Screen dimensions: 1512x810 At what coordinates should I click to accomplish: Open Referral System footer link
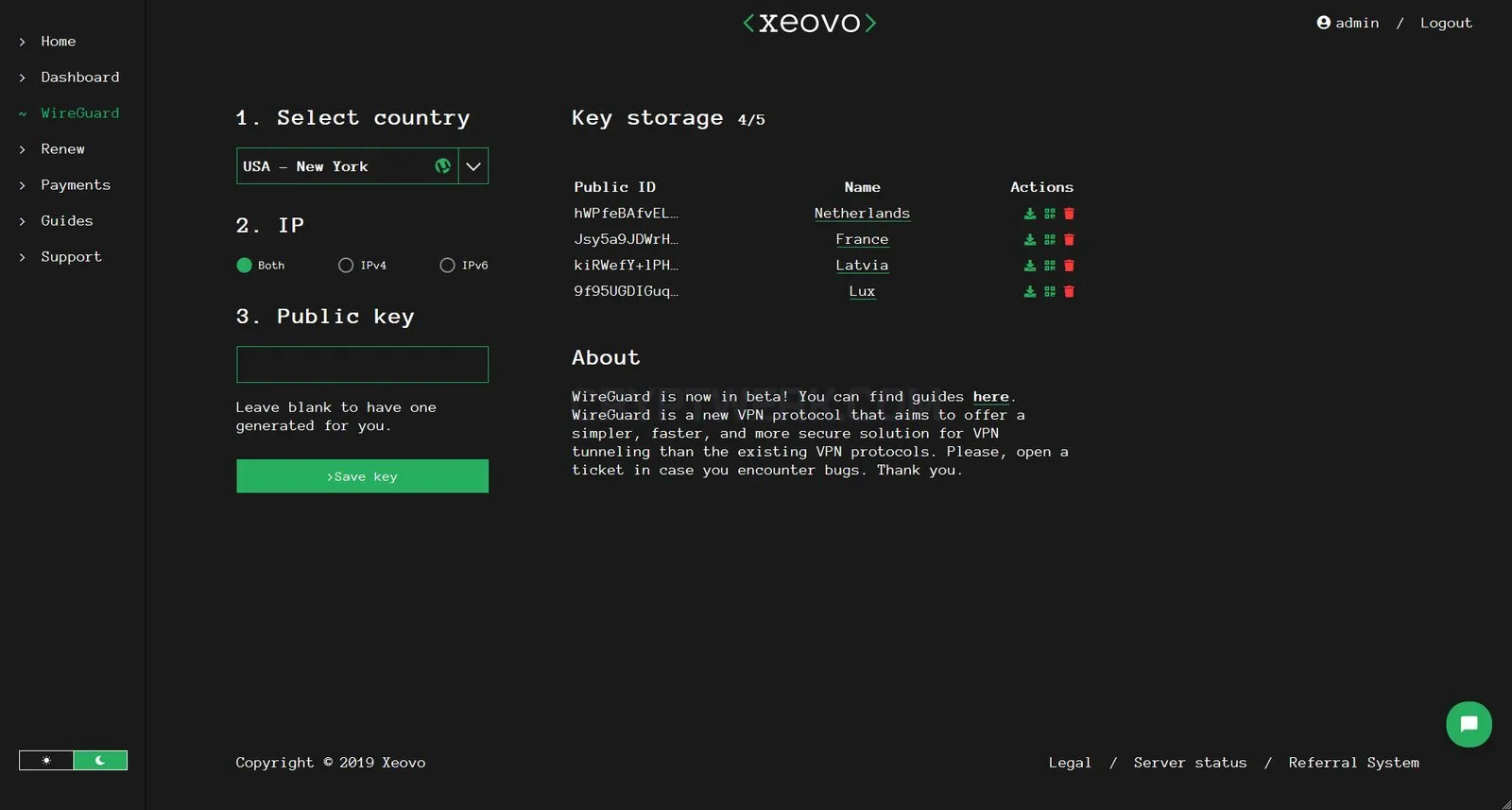(x=1353, y=763)
